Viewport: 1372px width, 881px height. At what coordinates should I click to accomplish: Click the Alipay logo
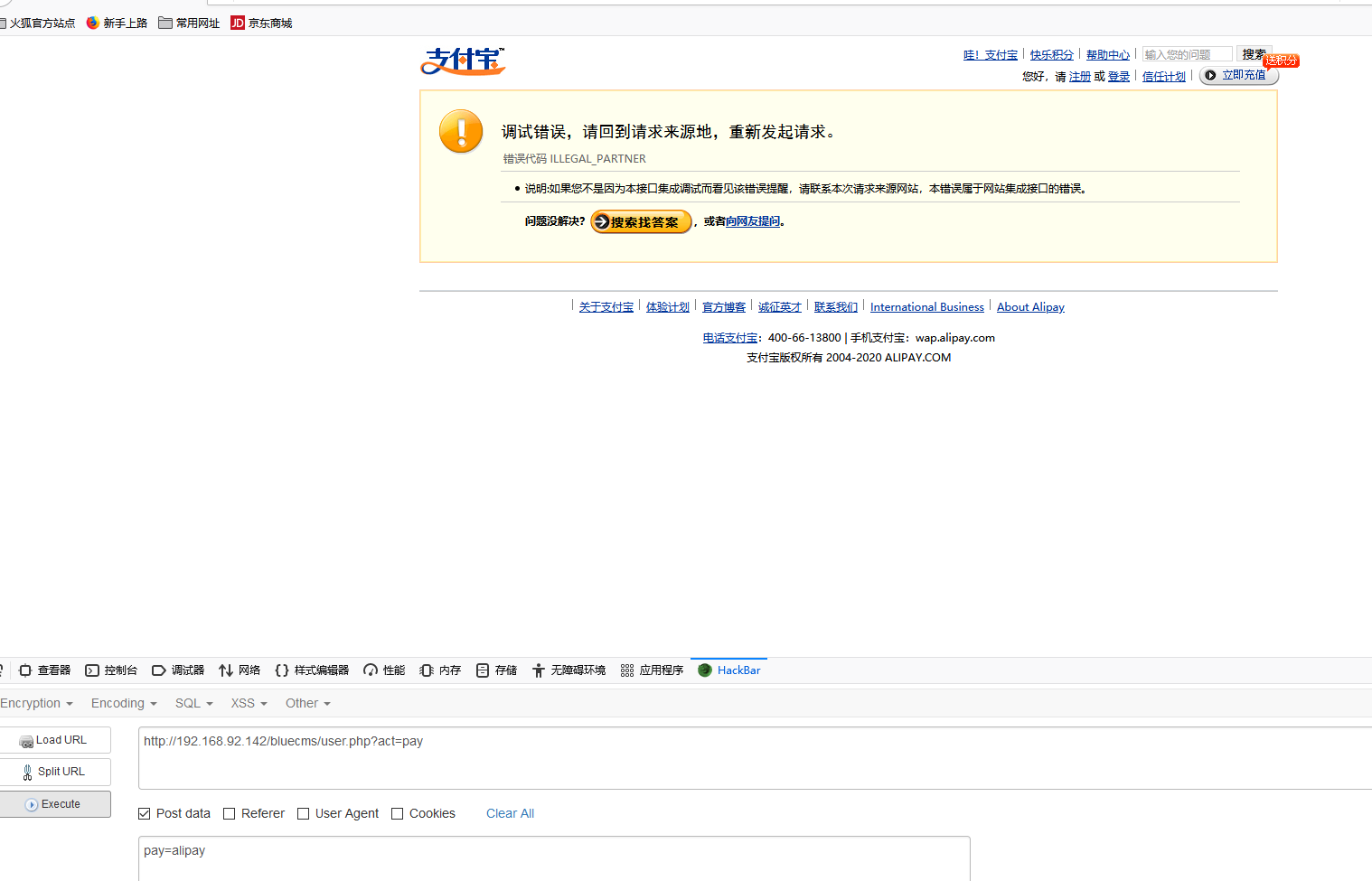point(463,61)
